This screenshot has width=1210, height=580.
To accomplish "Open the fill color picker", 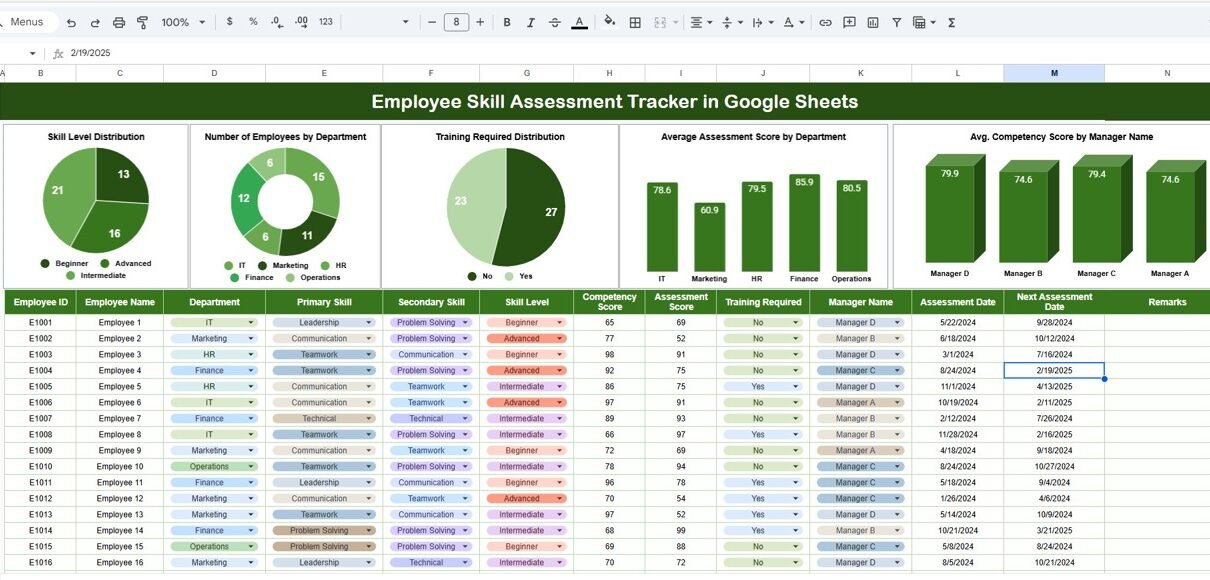I will click(x=609, y=22).
